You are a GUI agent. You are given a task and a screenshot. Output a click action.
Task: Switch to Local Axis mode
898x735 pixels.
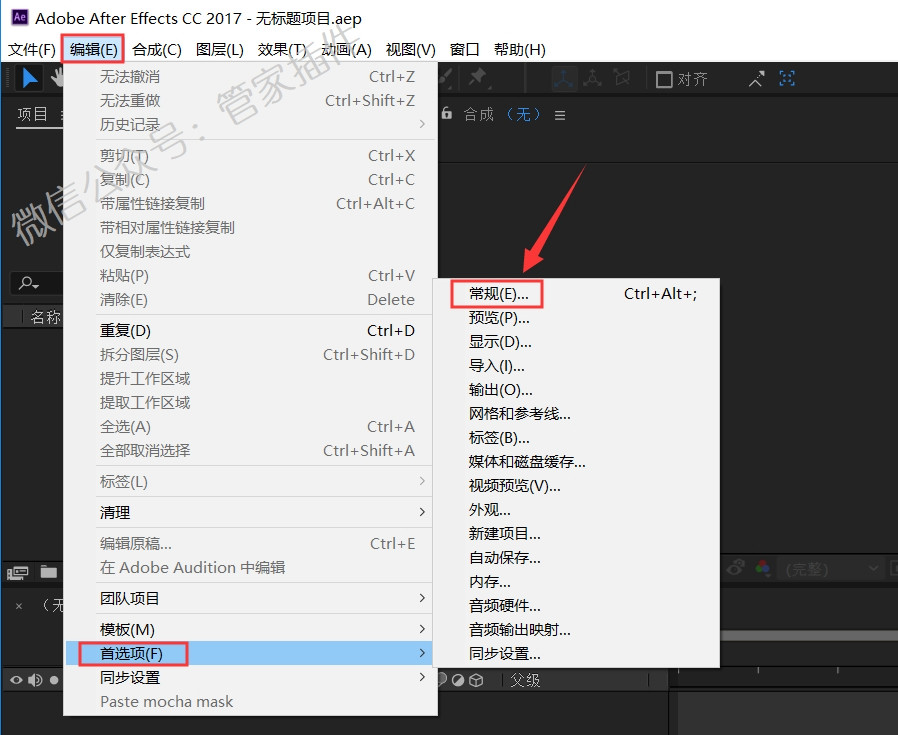[564, 78]
